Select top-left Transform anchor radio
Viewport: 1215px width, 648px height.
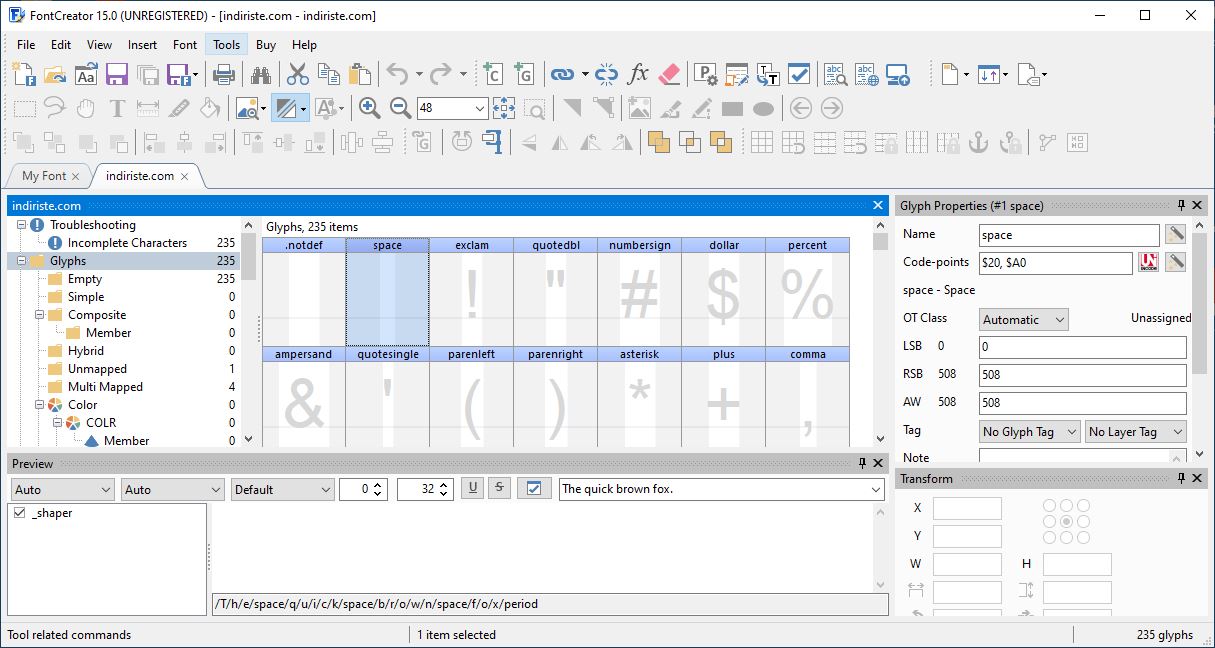pos(1050,506)
